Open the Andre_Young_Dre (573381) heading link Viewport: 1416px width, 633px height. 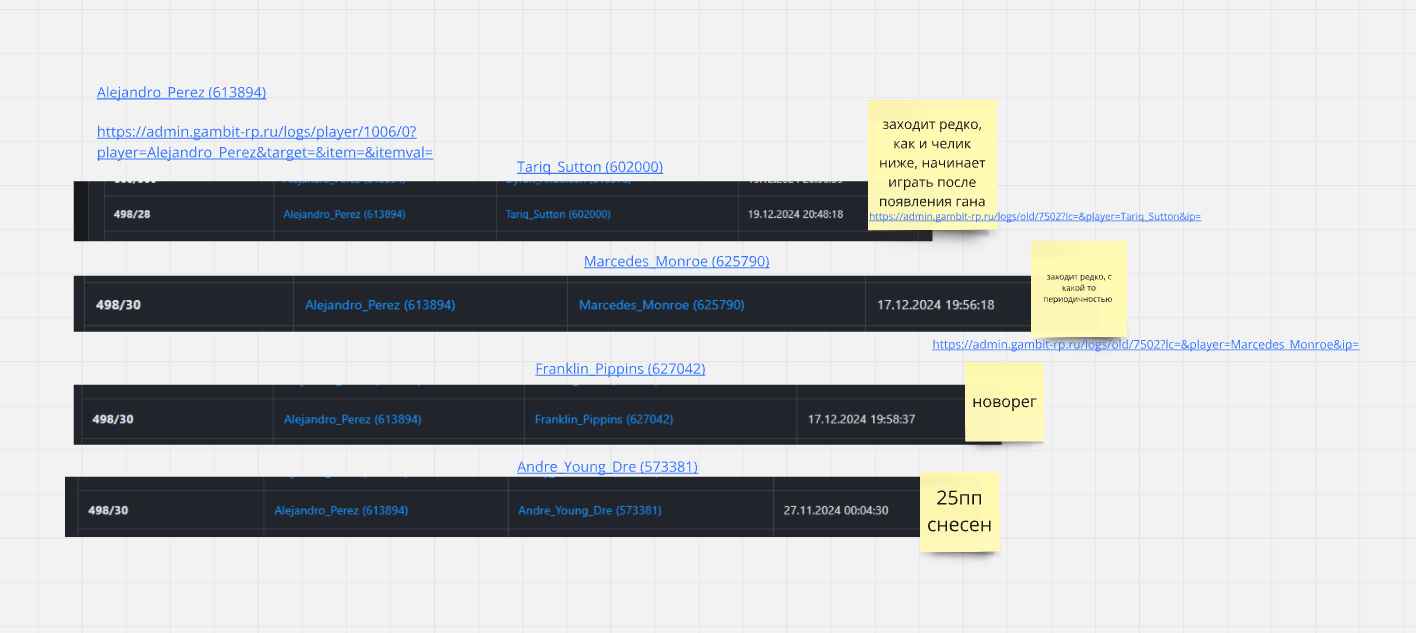pyautogui.click(x=607, y=467)
